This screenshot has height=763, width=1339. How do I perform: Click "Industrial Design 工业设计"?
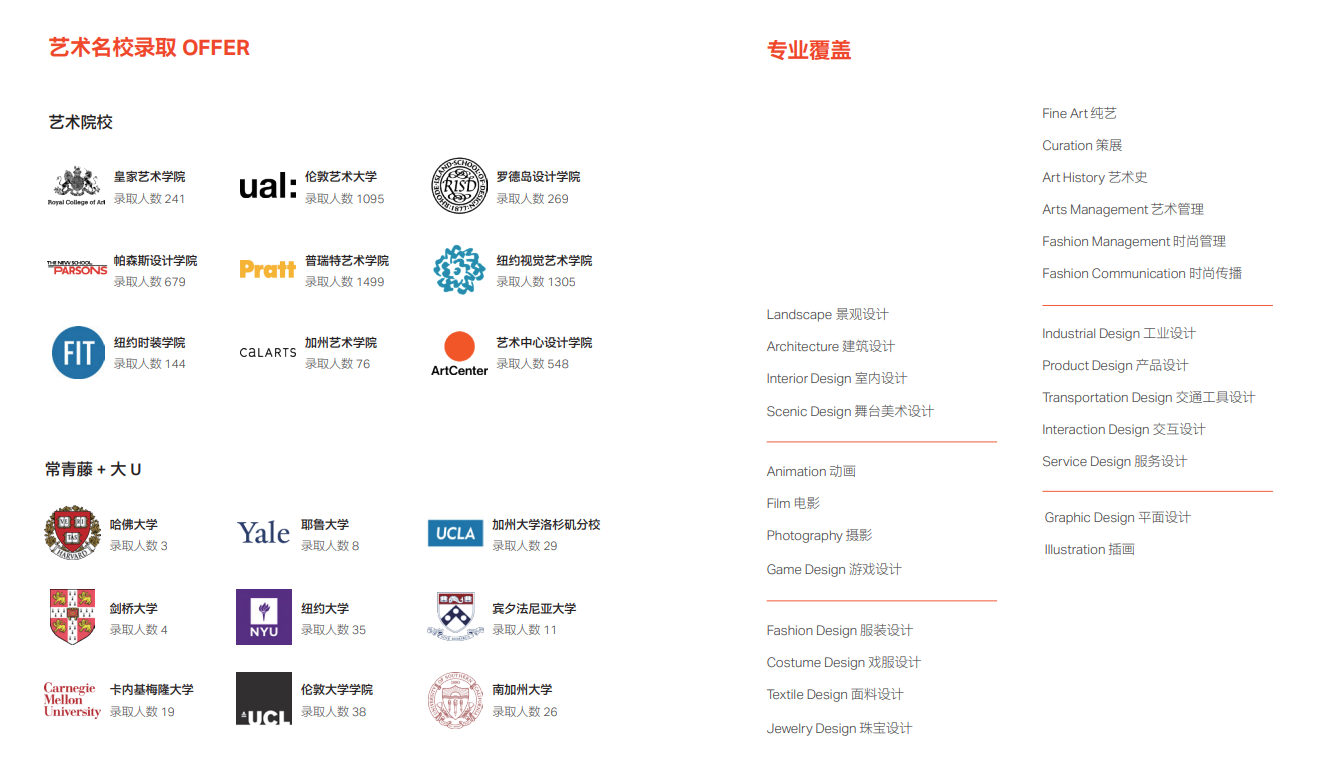click(x=1119, y=334)
